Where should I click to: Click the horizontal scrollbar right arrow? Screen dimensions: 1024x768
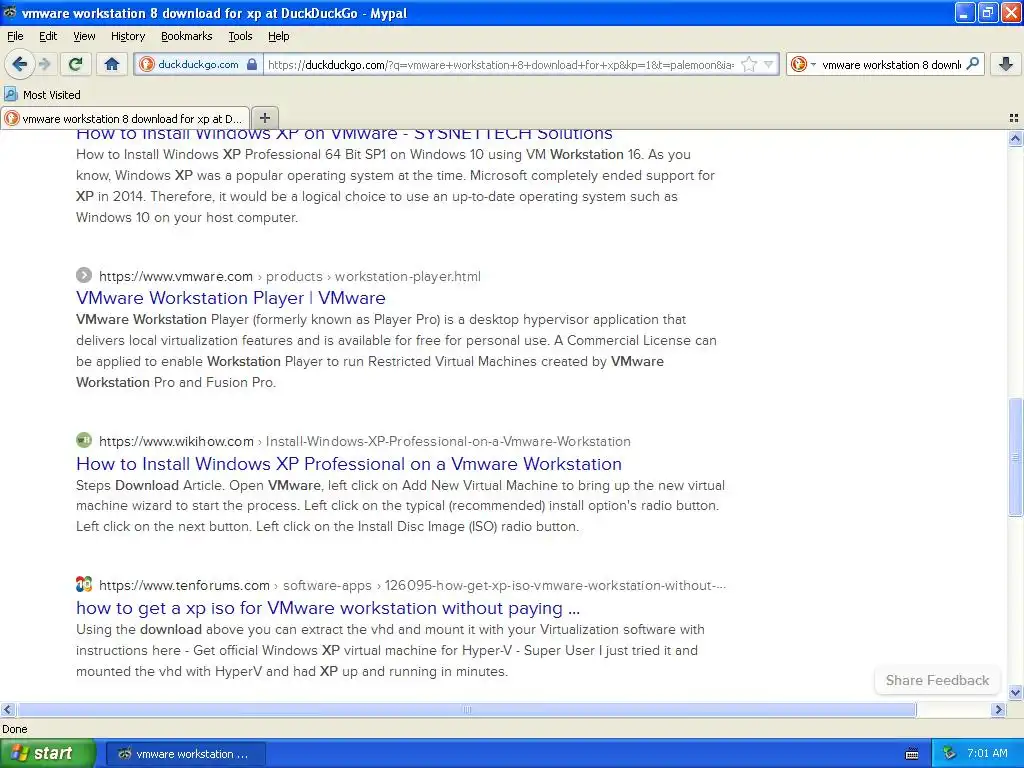(998, 709)
